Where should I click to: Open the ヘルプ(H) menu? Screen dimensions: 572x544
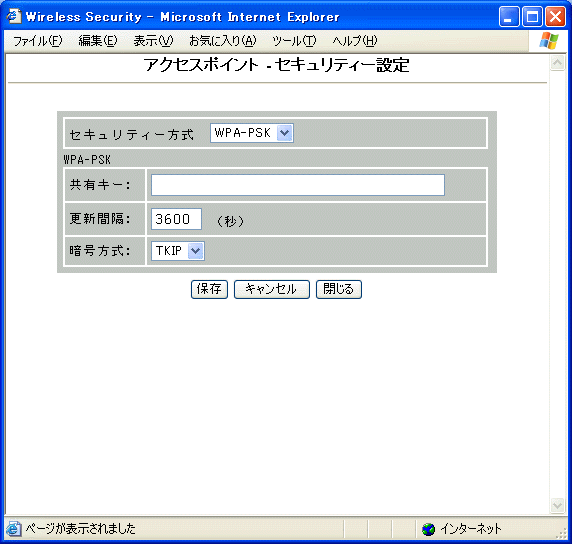(355, 41)
